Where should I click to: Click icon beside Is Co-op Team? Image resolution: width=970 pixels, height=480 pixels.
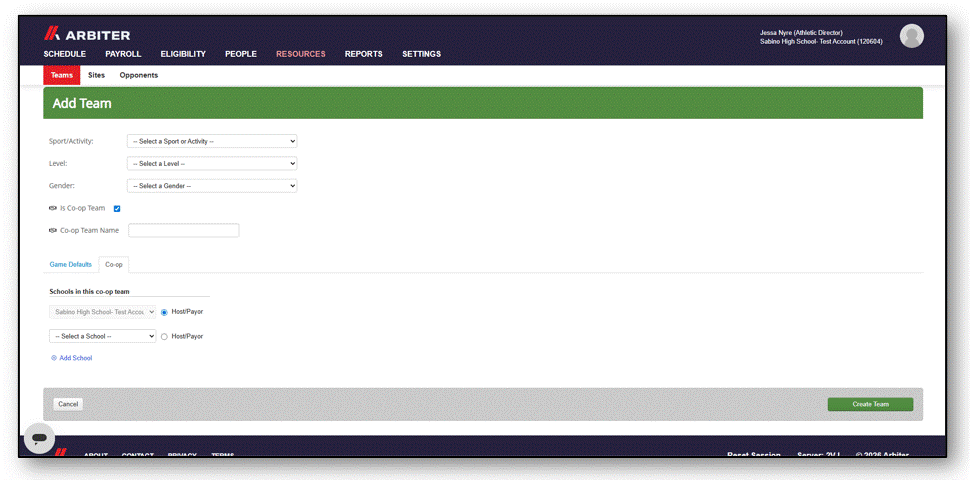pyautogui.click(x=53, y=208)
